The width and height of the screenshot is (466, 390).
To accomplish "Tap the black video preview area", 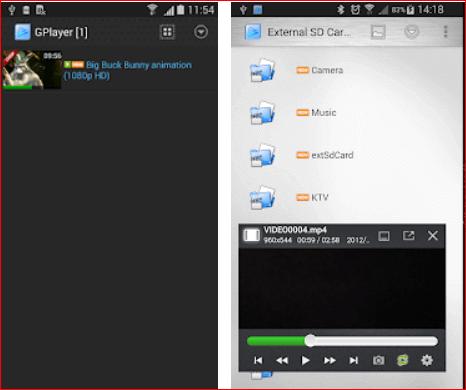I will [x=342, y=289].
